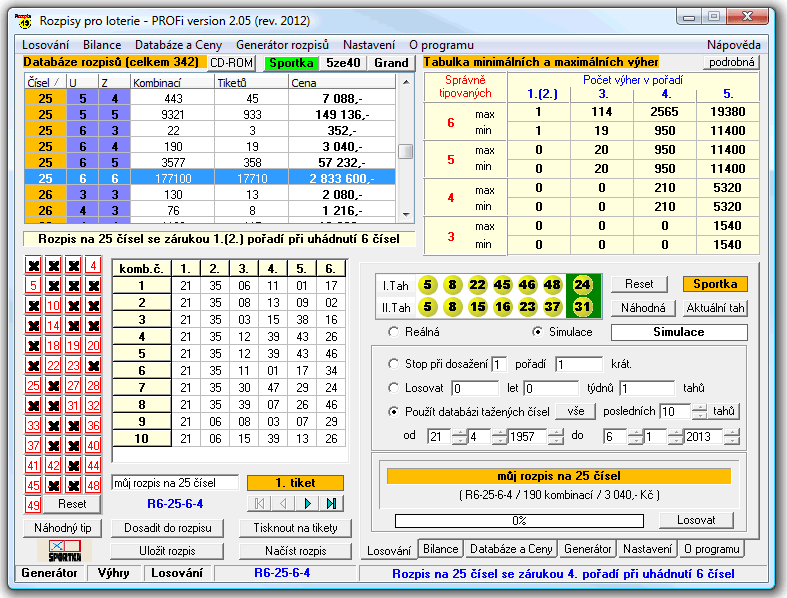
Task: Switch to the Bilance bottom tab
Action: pyautogui.click(x=440, y=549)
